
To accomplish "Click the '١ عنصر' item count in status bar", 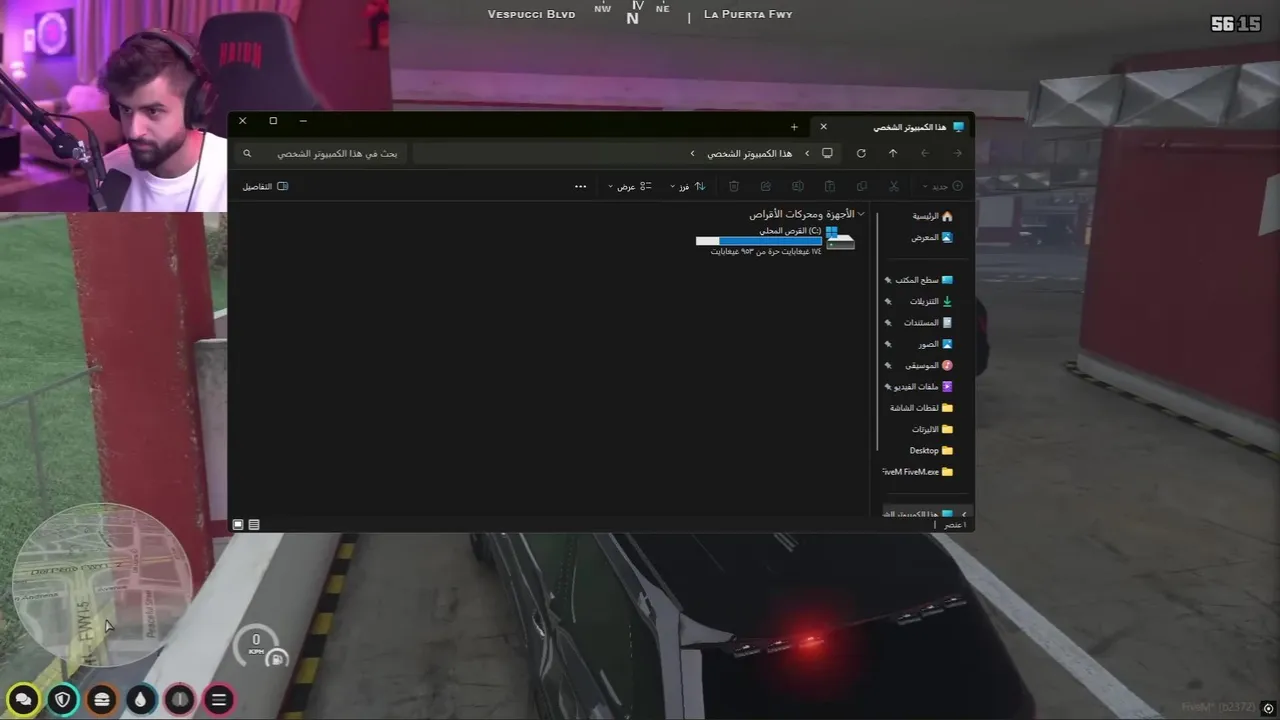I will [954, 525].
